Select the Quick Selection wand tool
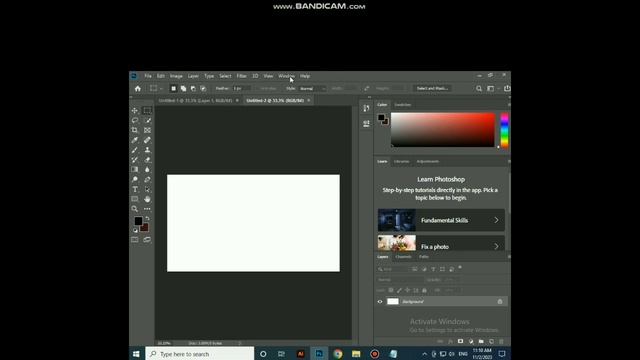This screenshot has height=360, width=640. 147,120
